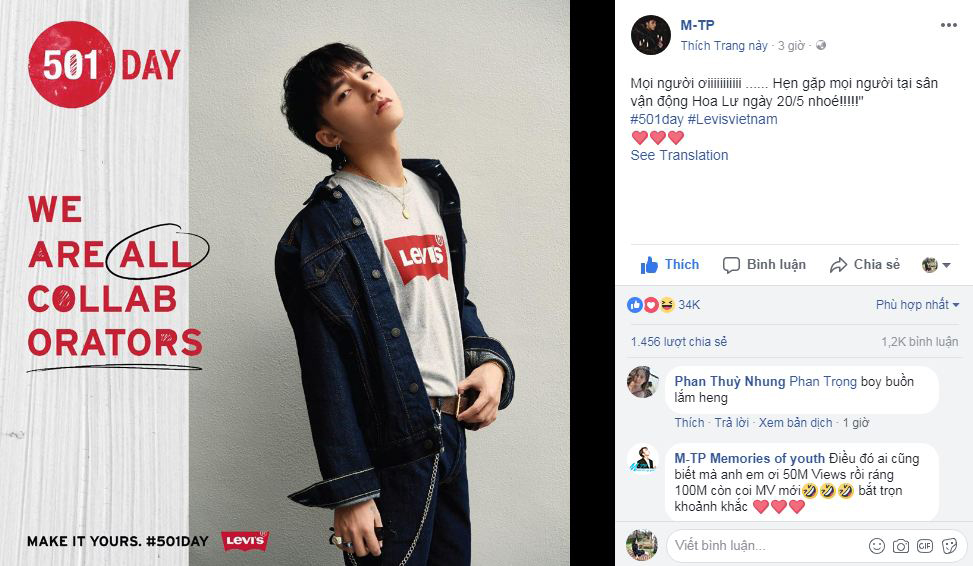Share the post via Chia sẻ
This screenshot has width=973, height=566.
coord(865,265)
